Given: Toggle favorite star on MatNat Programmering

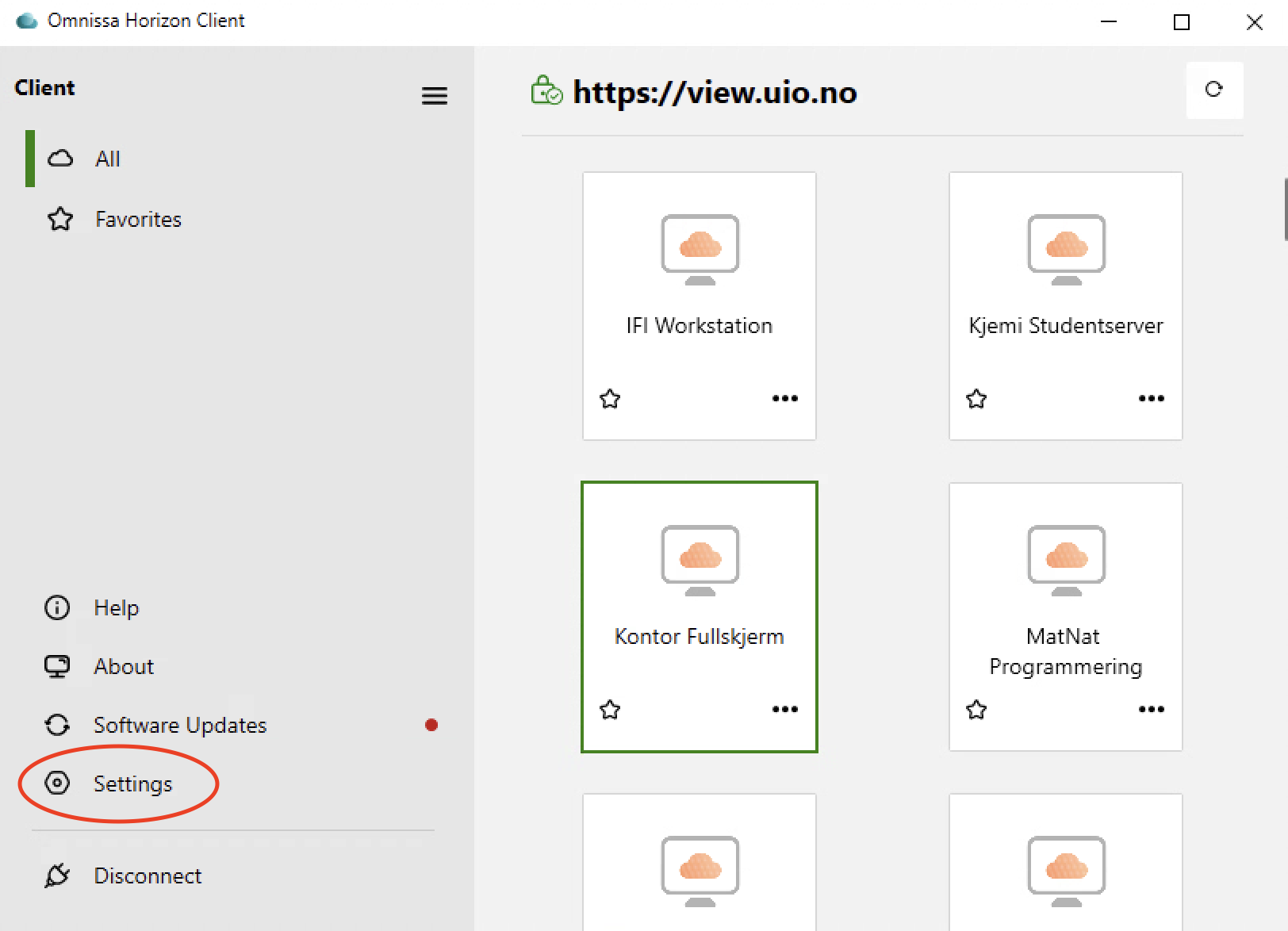Looking at the screenshot, I should pos(976,709).
